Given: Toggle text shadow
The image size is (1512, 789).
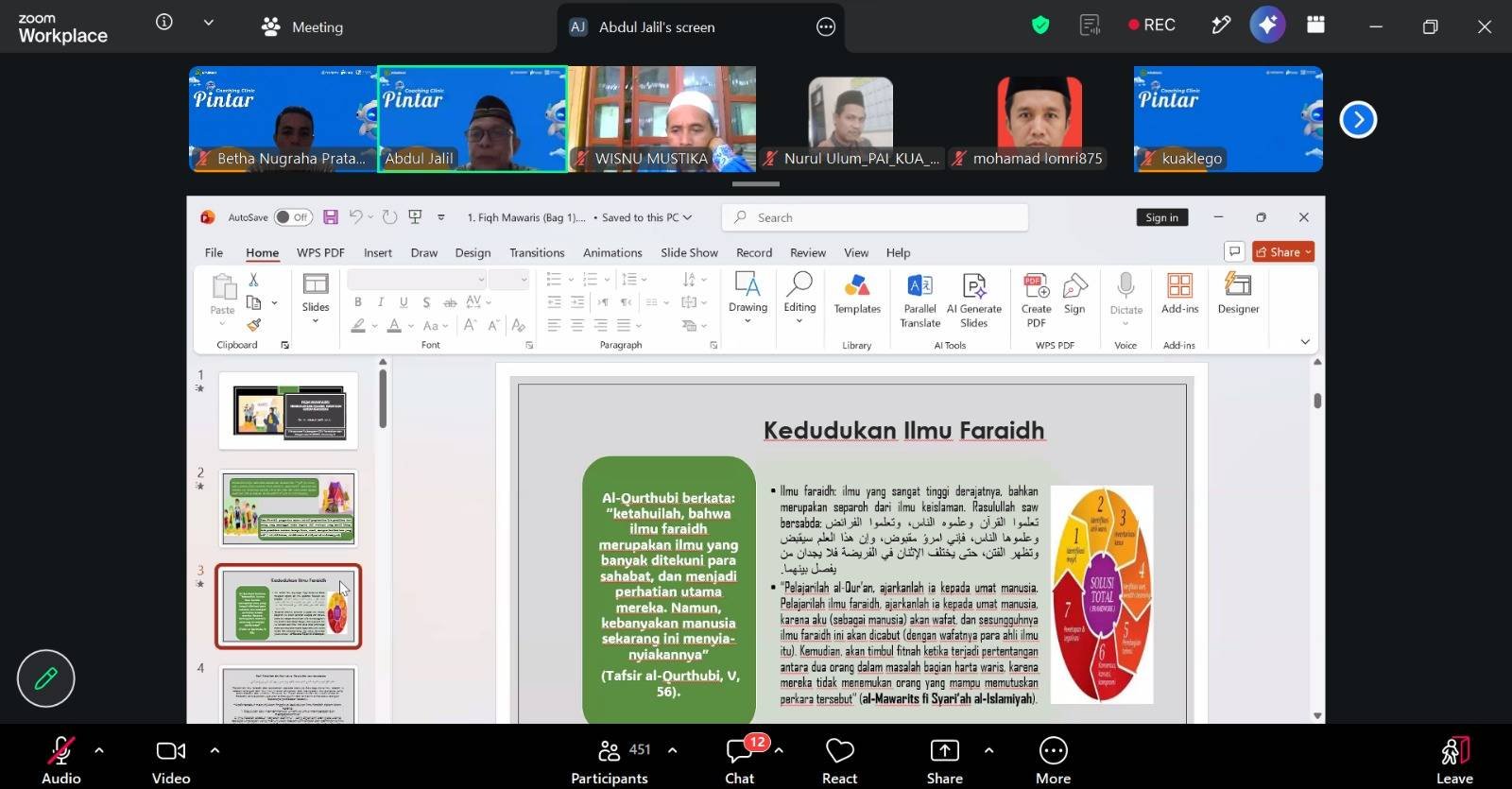Looking at the screenshot, I should pyautogui.click(x=427, y=302).
